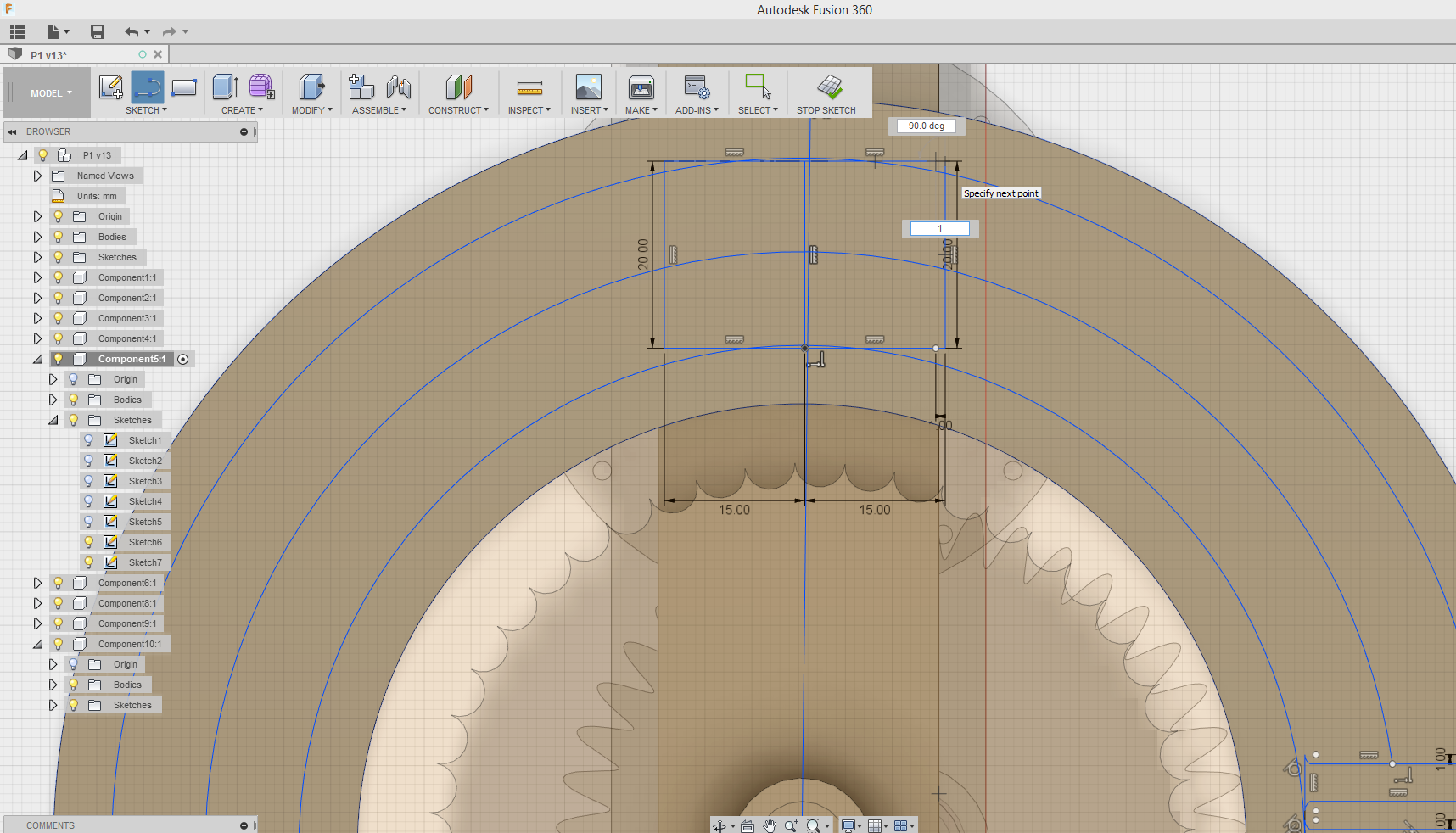
Task: Expand the COMMENTS panel
Action: (x=244, y=825)
